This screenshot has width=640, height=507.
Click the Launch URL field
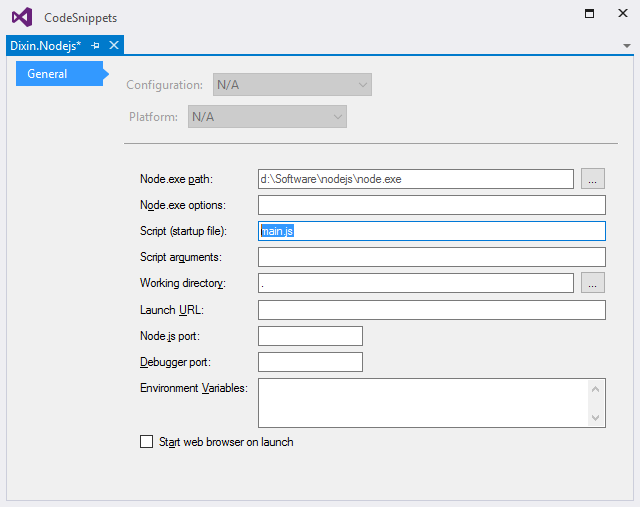pos(432,310)
